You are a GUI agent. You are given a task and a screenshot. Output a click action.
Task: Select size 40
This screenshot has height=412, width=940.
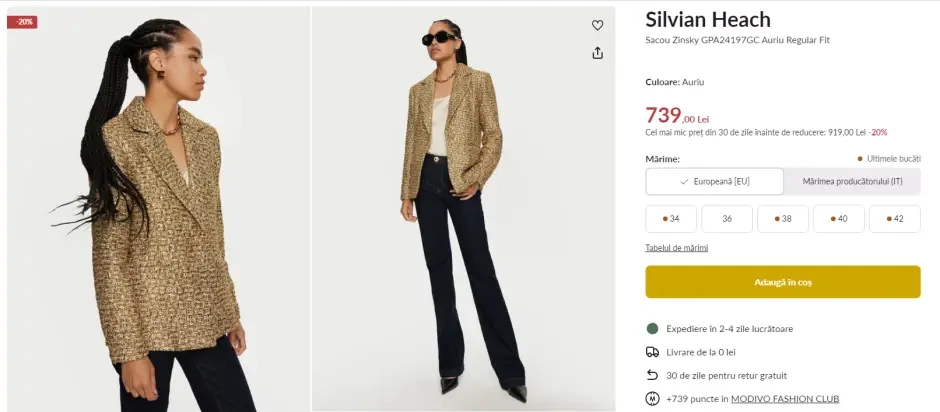839,219
